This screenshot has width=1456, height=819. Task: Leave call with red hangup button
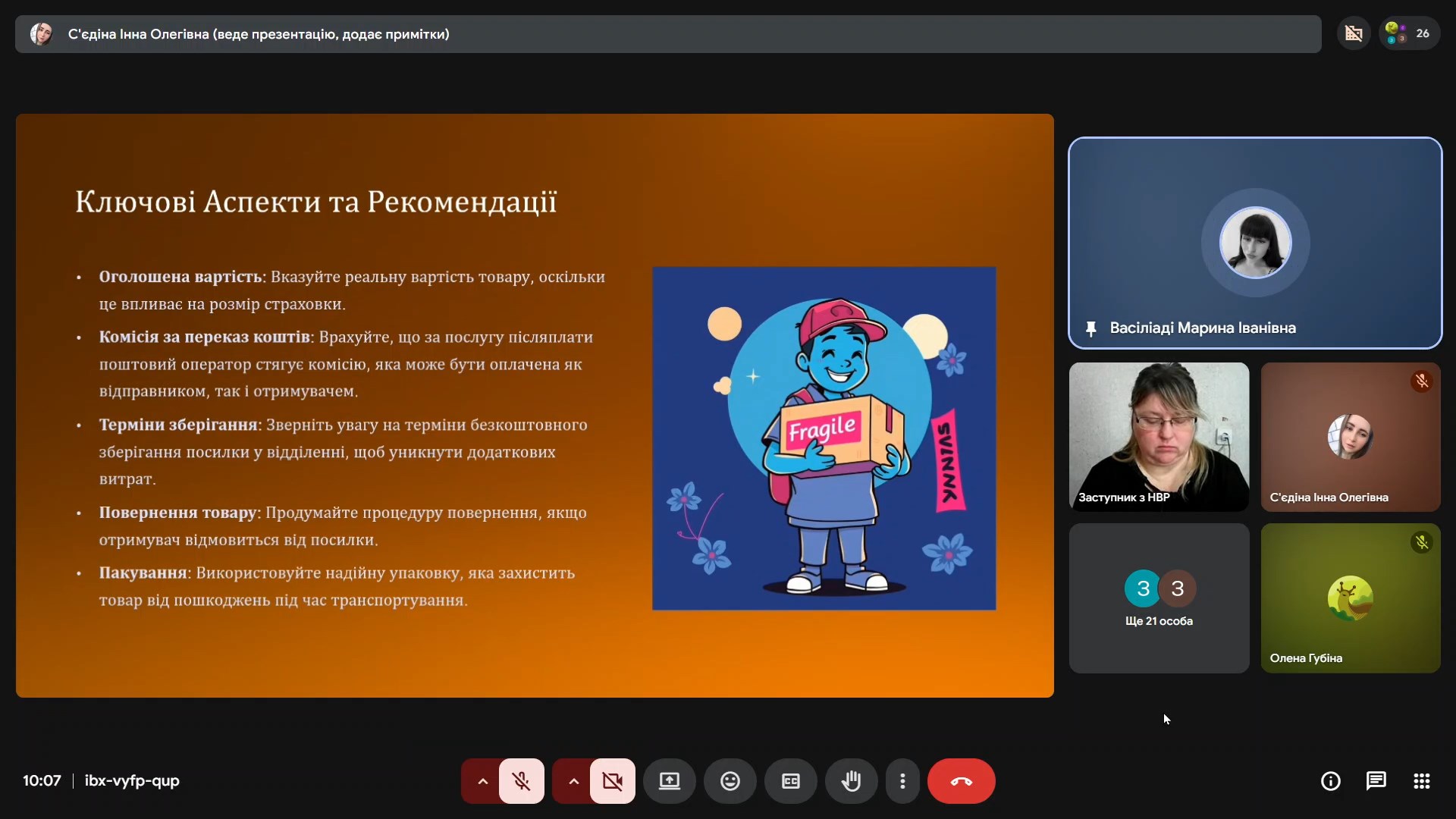[x=961, y=781]
